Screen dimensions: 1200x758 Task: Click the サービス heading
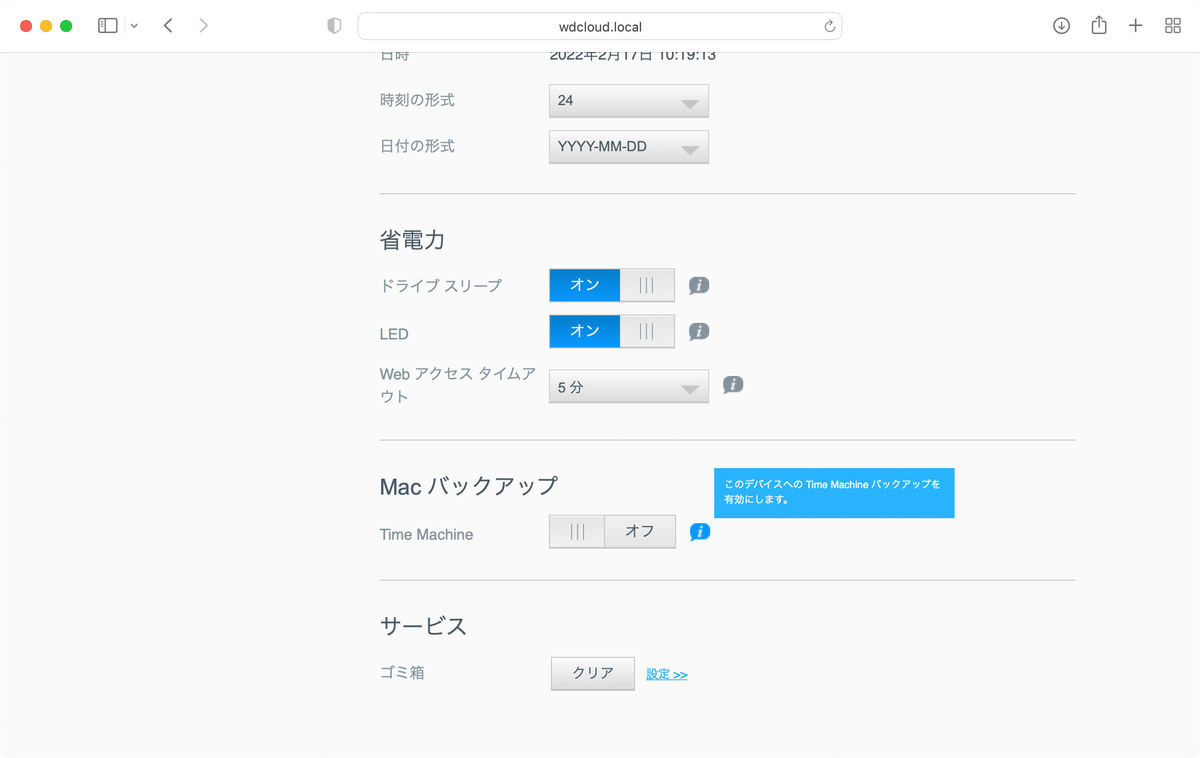424,626
